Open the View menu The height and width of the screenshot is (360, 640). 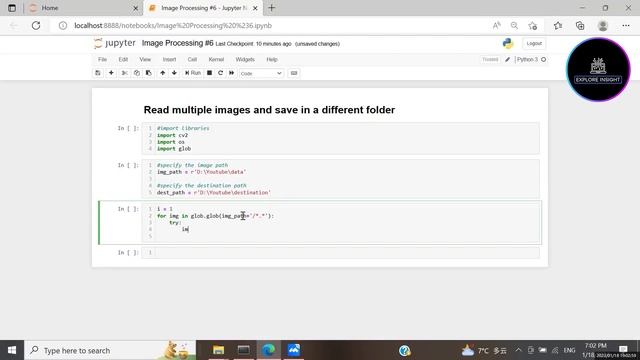click(145, 60)
